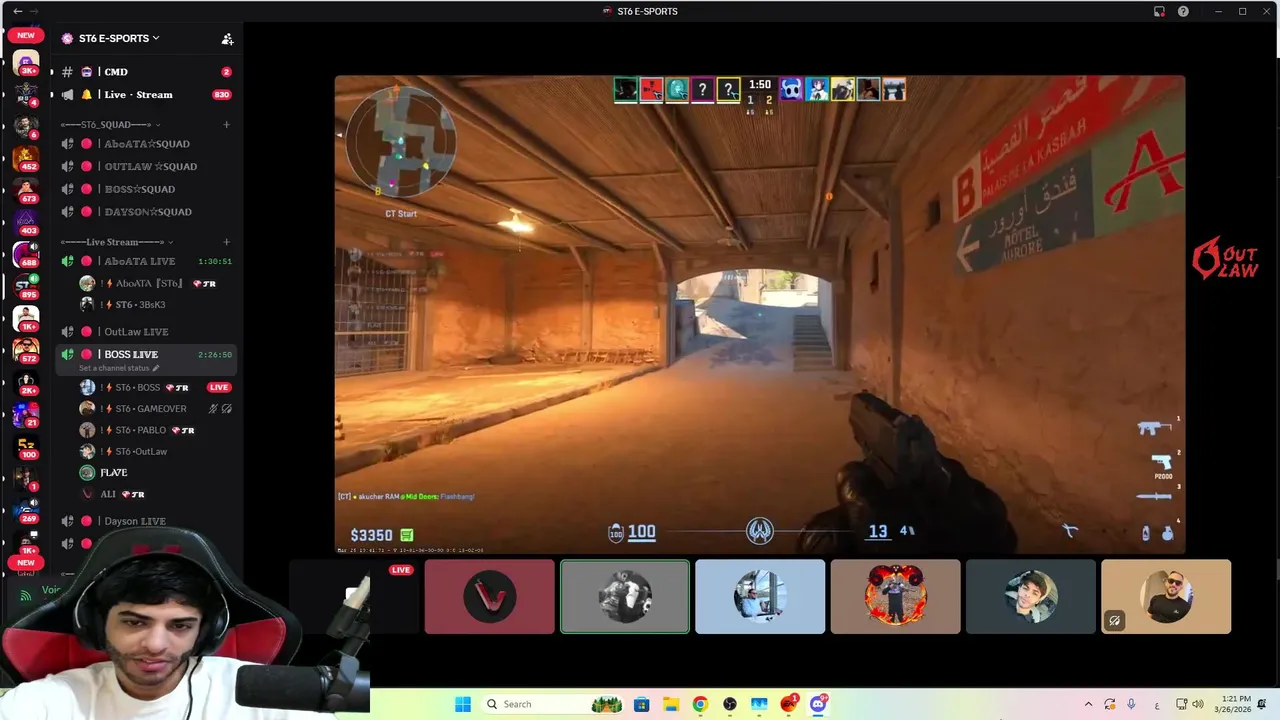1280x720 pixels.
Task: Click the NEW badge atop server list
Action: click(x=25, y=35)
